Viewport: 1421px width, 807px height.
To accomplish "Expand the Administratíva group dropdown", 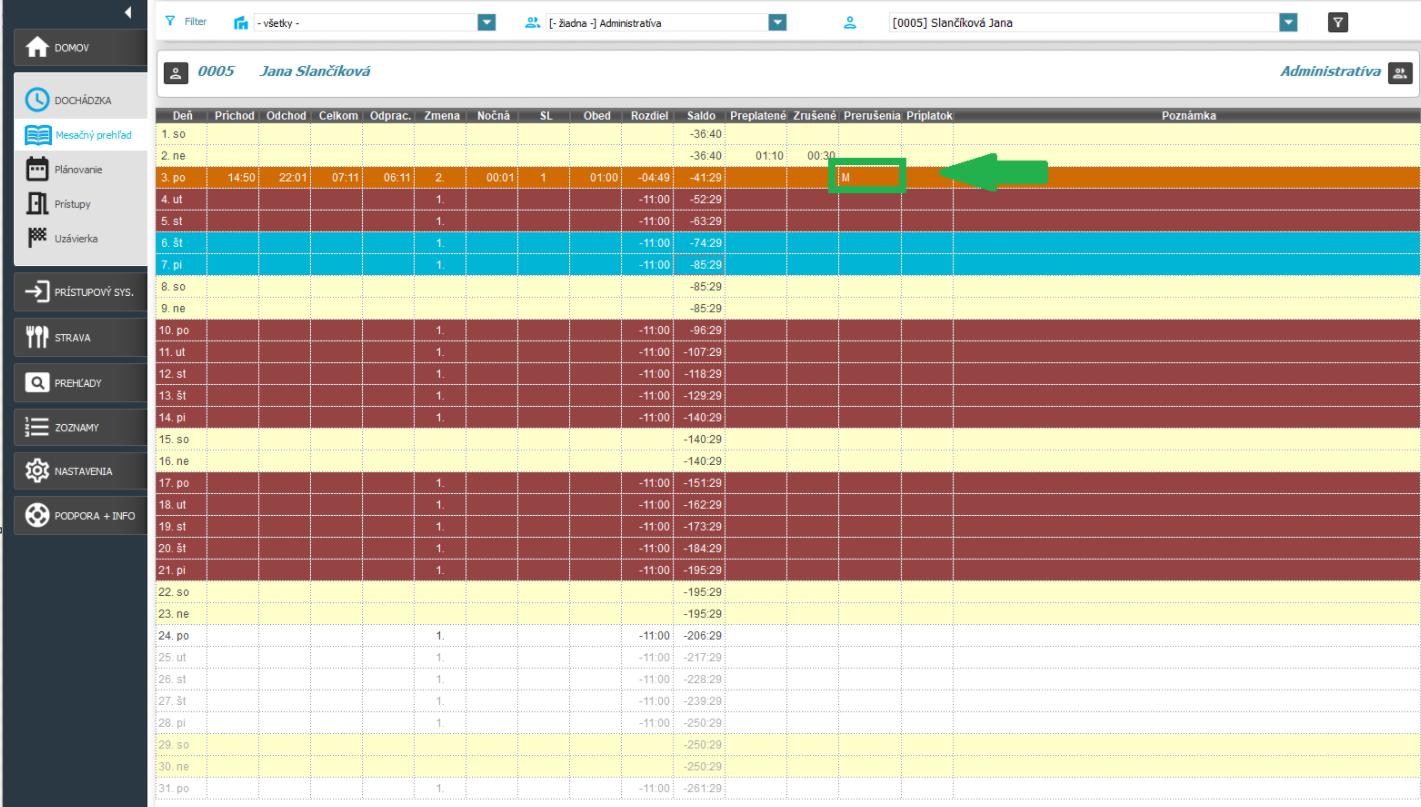I will [777, 22].
